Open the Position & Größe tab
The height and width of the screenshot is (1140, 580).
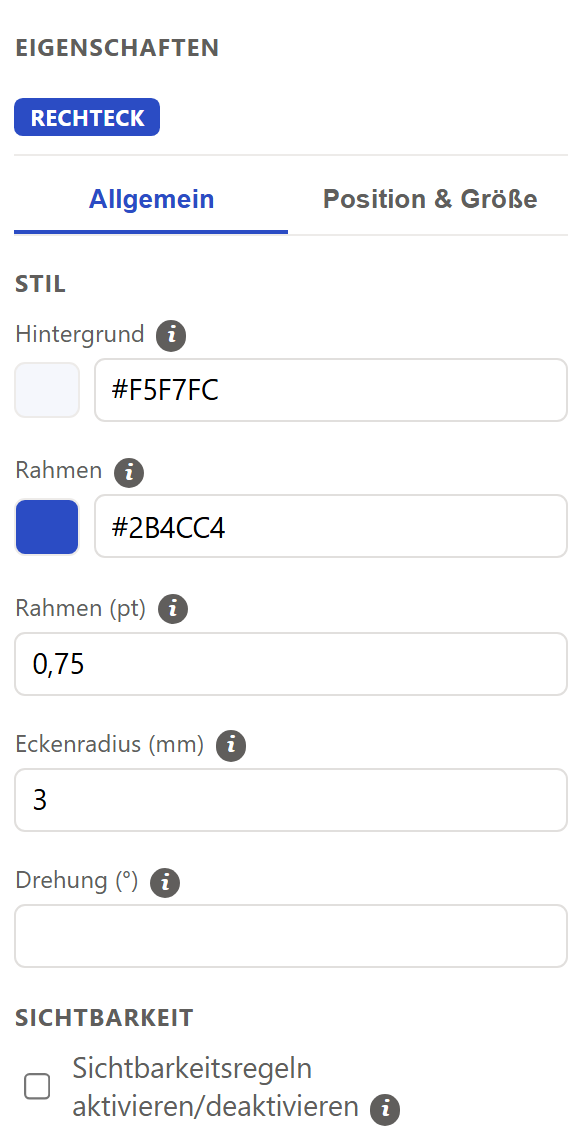[x=430, y=199]
